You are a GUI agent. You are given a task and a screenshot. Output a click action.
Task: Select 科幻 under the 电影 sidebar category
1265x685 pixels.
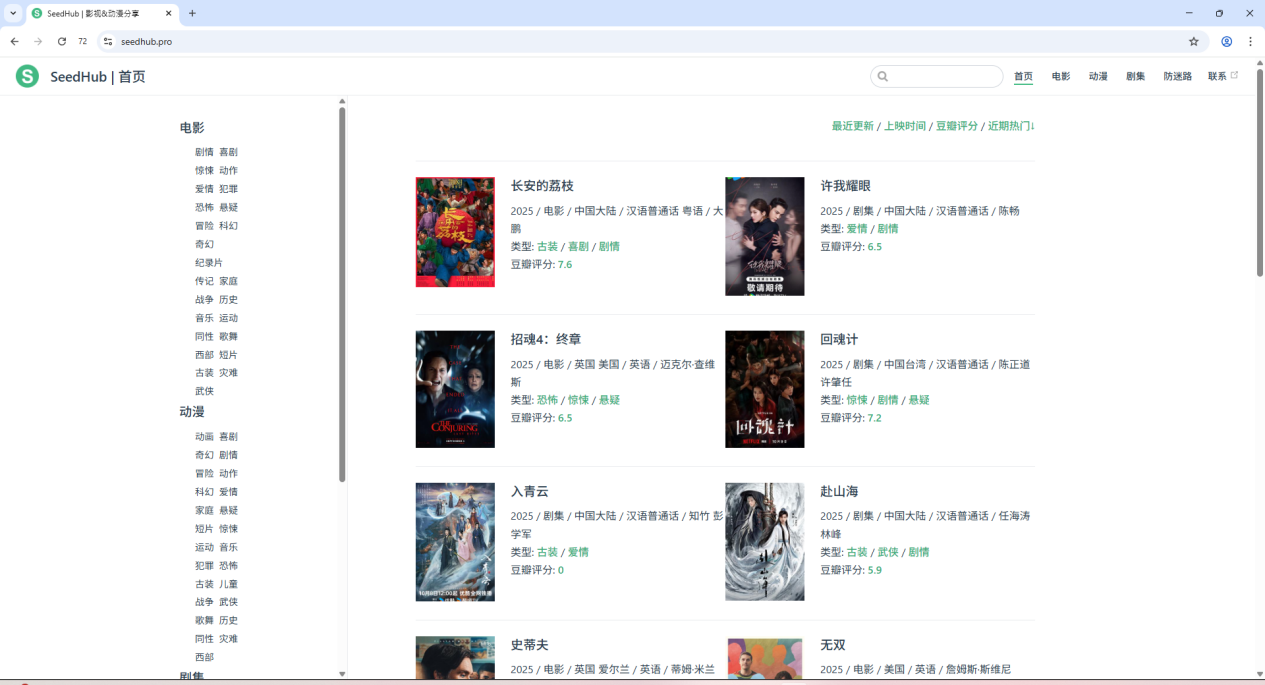pos(228,226)
